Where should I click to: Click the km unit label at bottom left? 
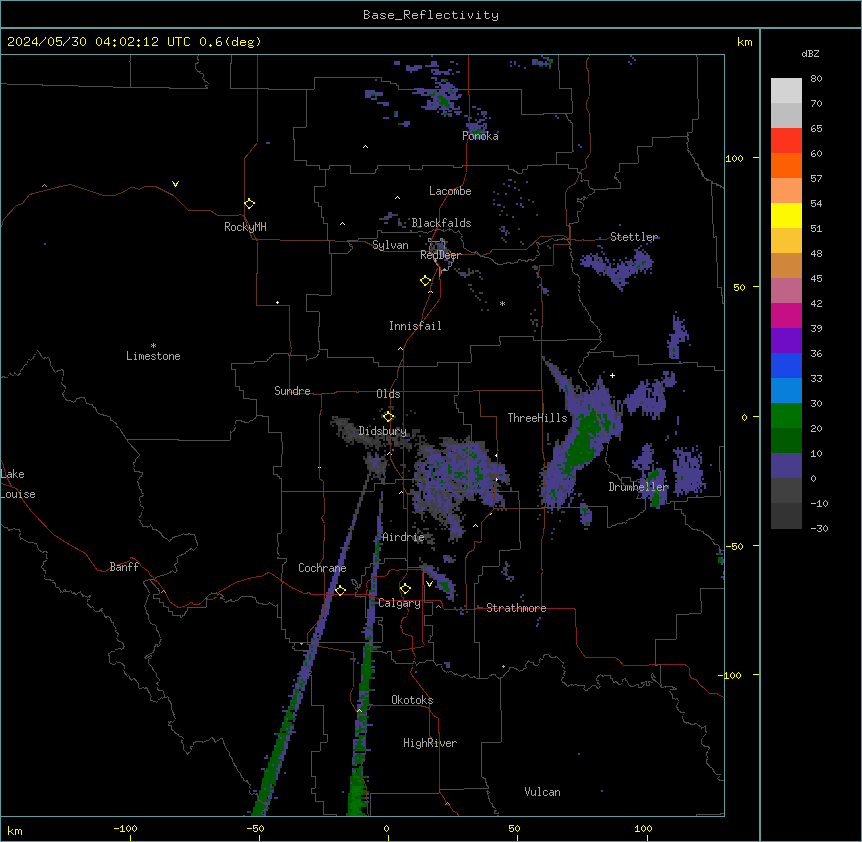click(15, 831)
